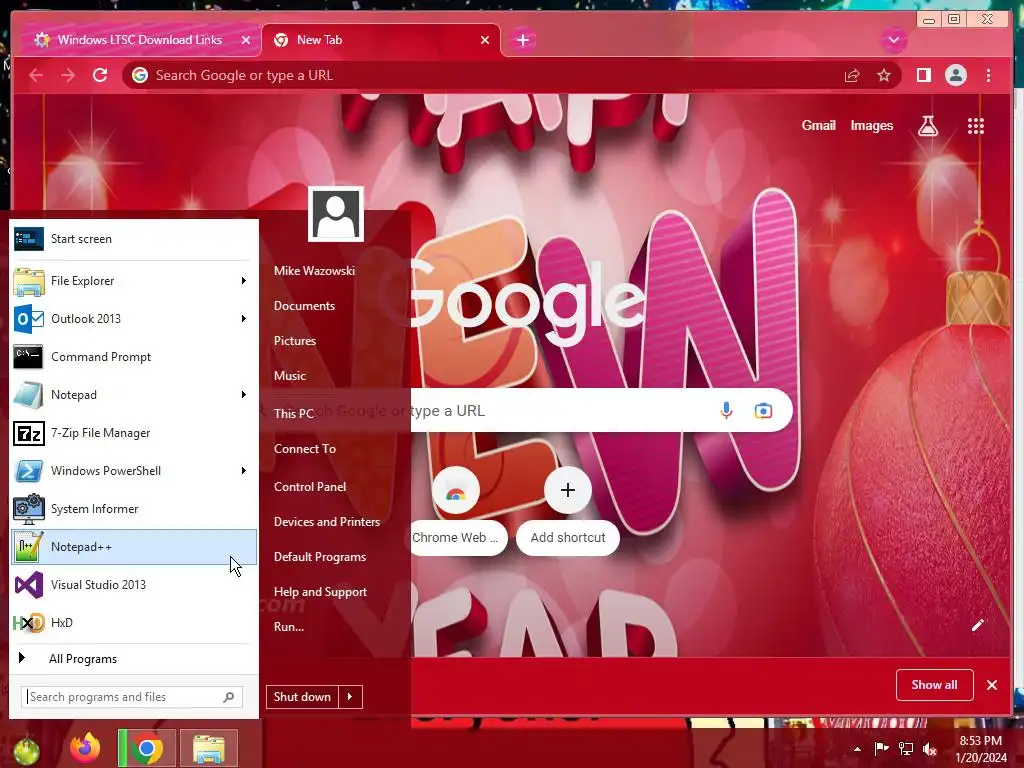Click the Add shortcut plus icon

[x=568, y=490]
